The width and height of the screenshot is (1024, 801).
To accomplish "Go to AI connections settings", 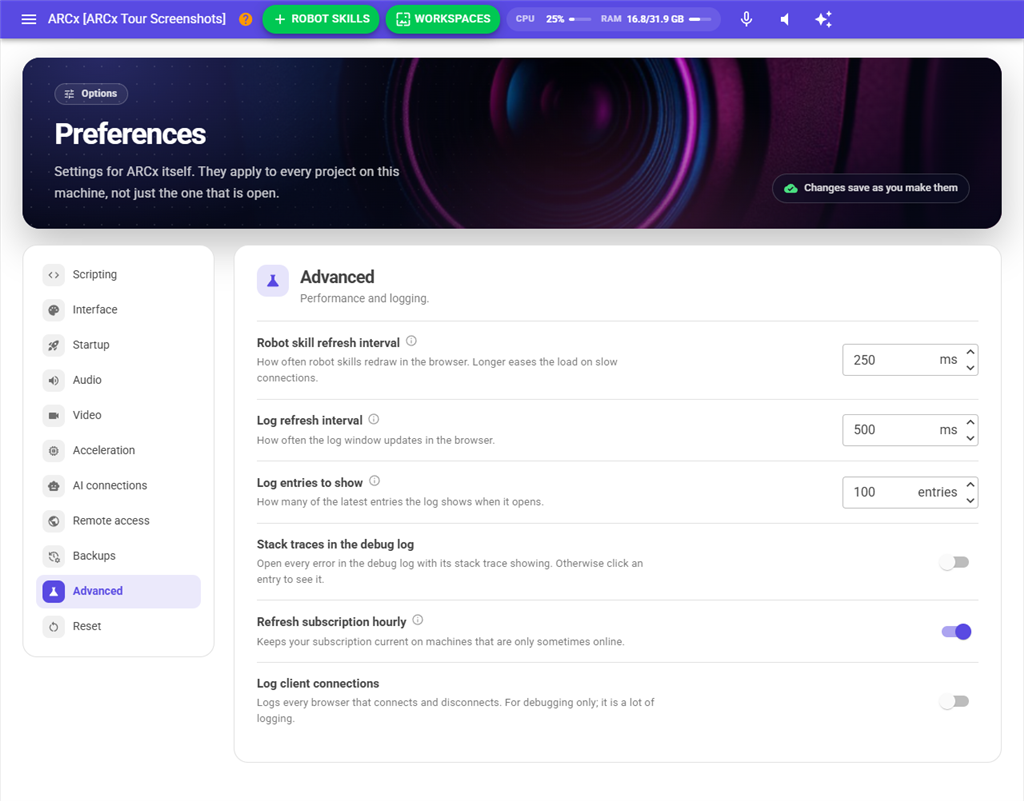I will click(x=118, y=486).
